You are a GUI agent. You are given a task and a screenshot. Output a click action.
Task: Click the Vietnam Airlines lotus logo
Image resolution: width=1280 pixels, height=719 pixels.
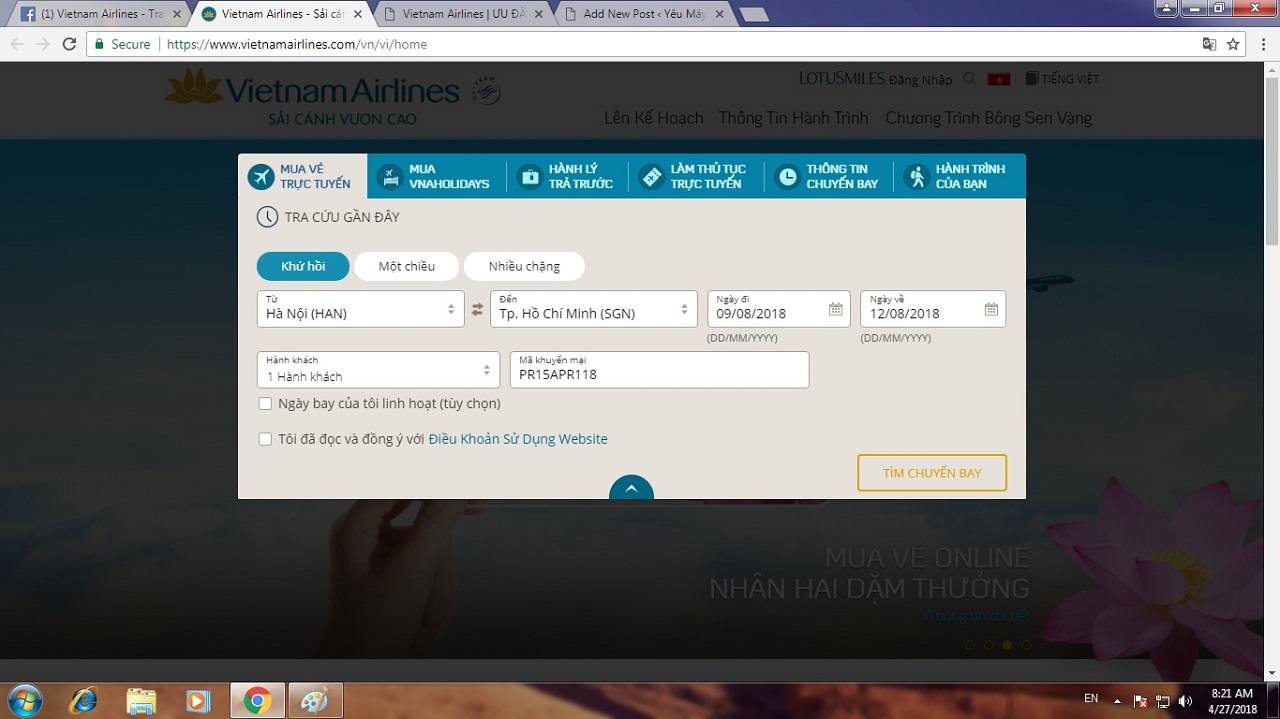pyautogui.click(x=195, y=87)
